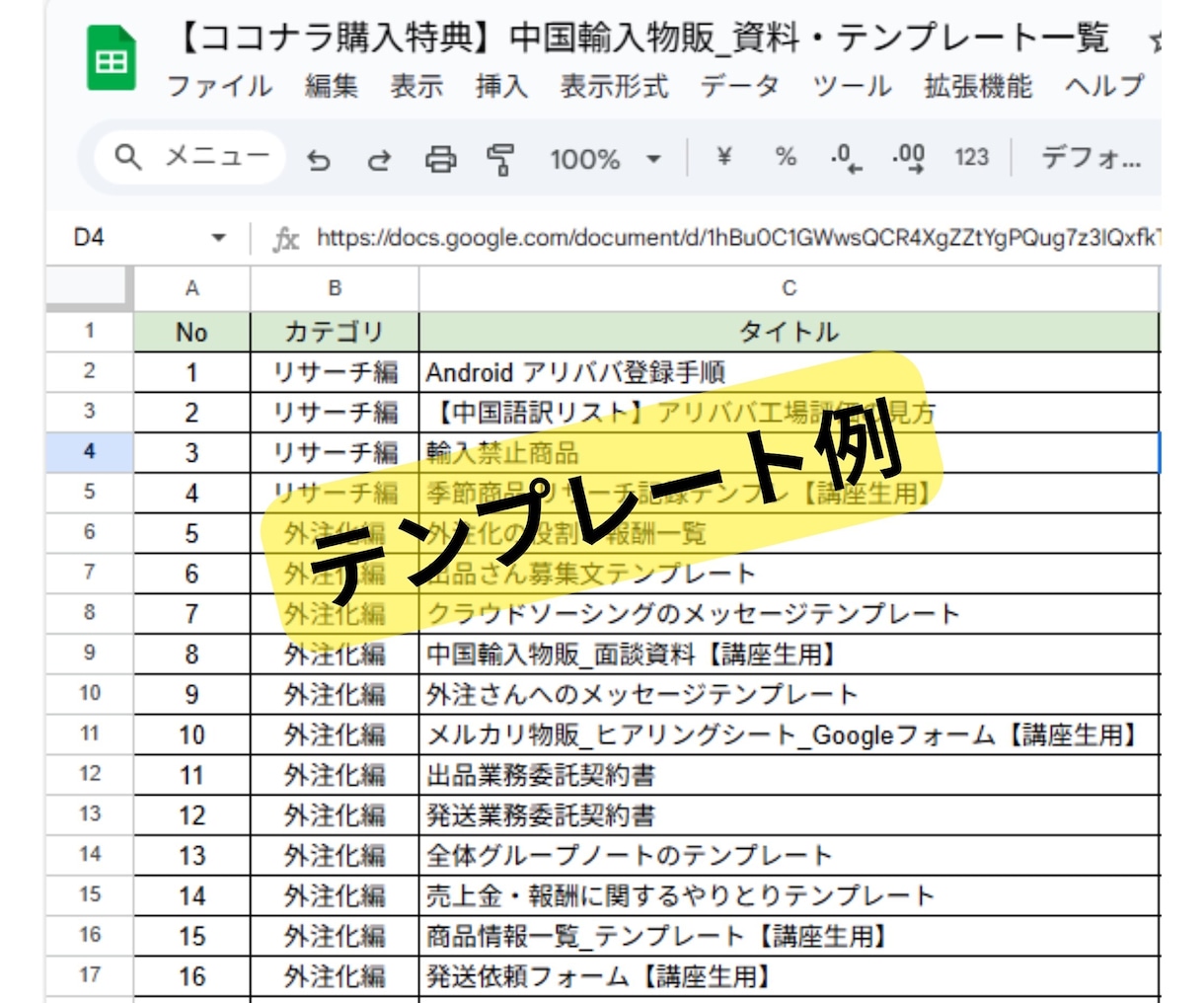Select the リサーチ編 cell in row 2
The image size is (1204, 1003).
[335, 372]
